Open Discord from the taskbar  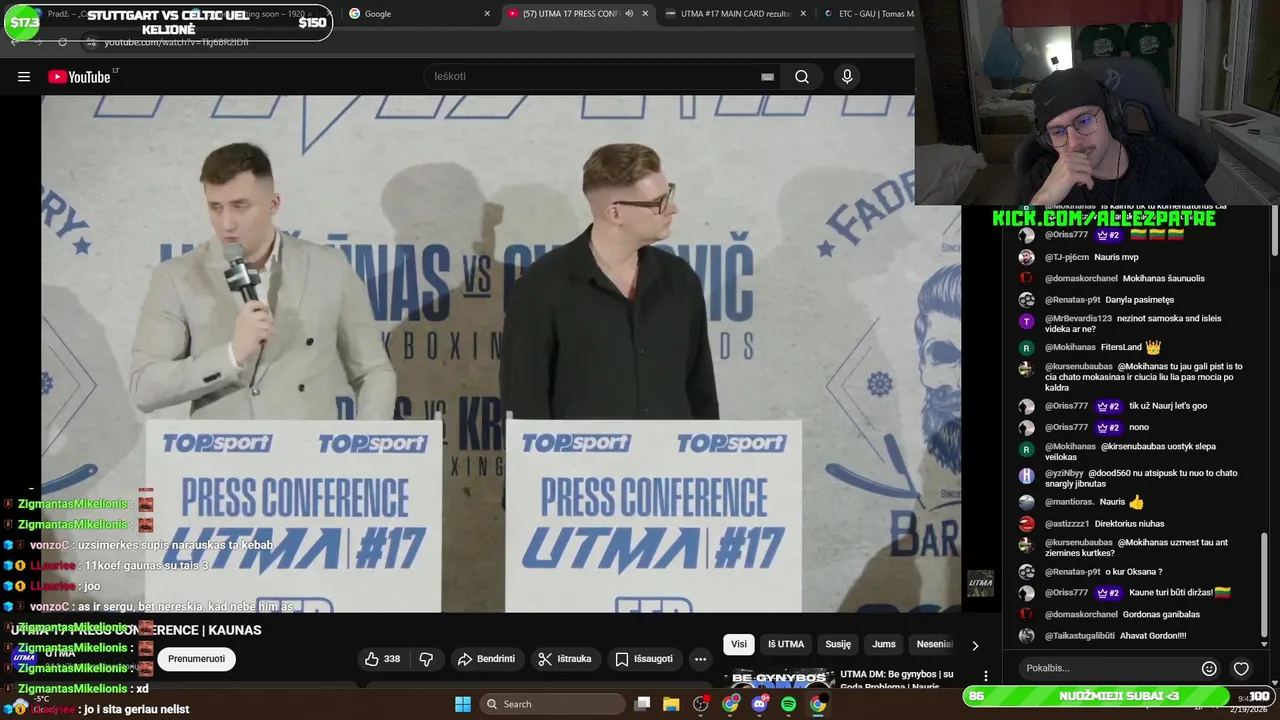[759, 704]
